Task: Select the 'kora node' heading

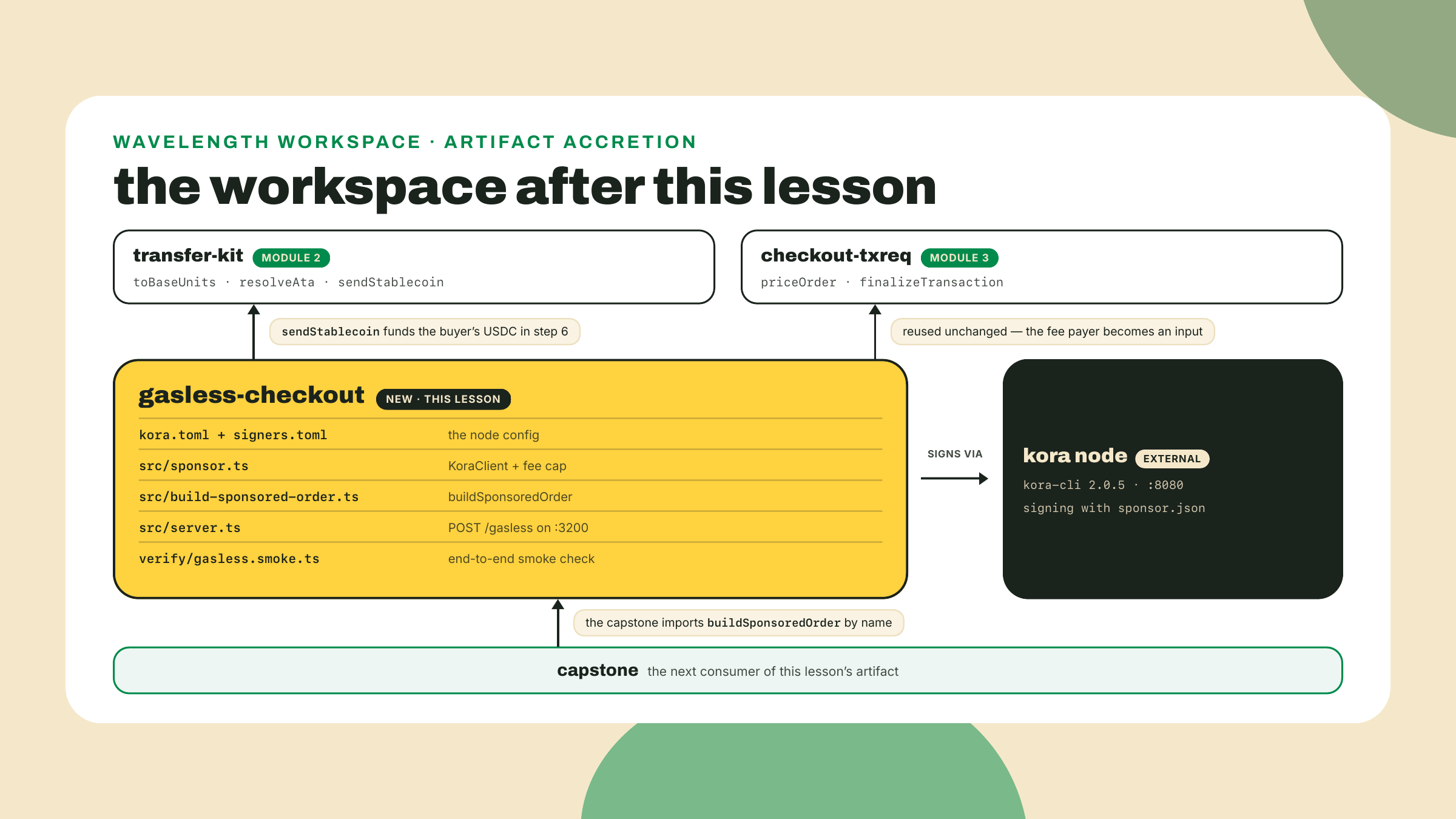Action: pos(1075,456)
